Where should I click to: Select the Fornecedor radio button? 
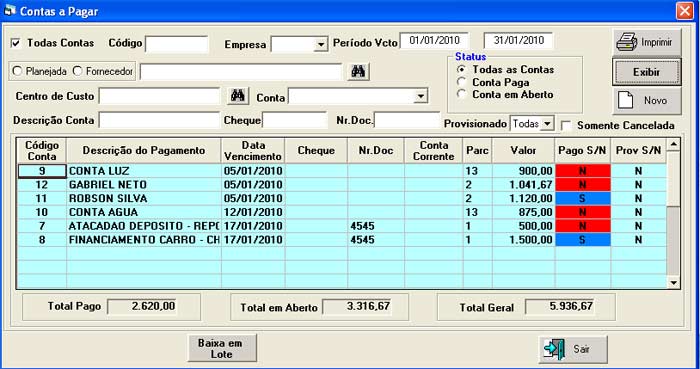tap(78, 71)
